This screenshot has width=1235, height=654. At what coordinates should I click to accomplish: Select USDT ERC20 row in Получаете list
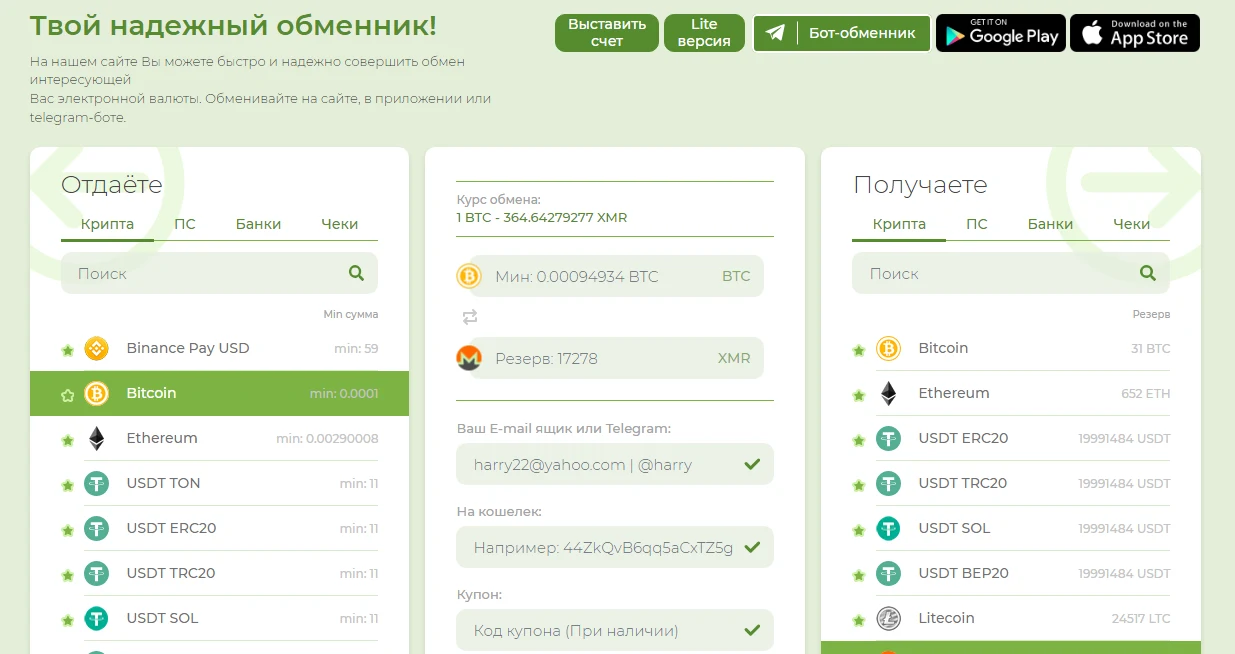click(x=1011, y=438)
